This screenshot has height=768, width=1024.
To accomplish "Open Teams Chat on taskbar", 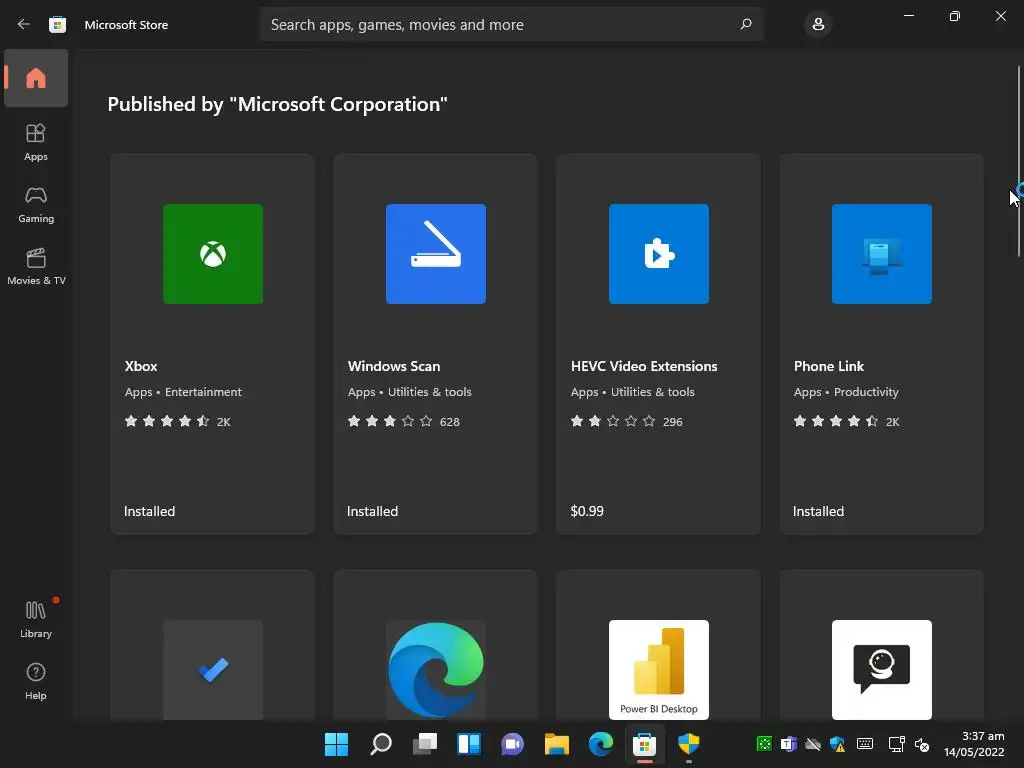I will pos(513,743).
